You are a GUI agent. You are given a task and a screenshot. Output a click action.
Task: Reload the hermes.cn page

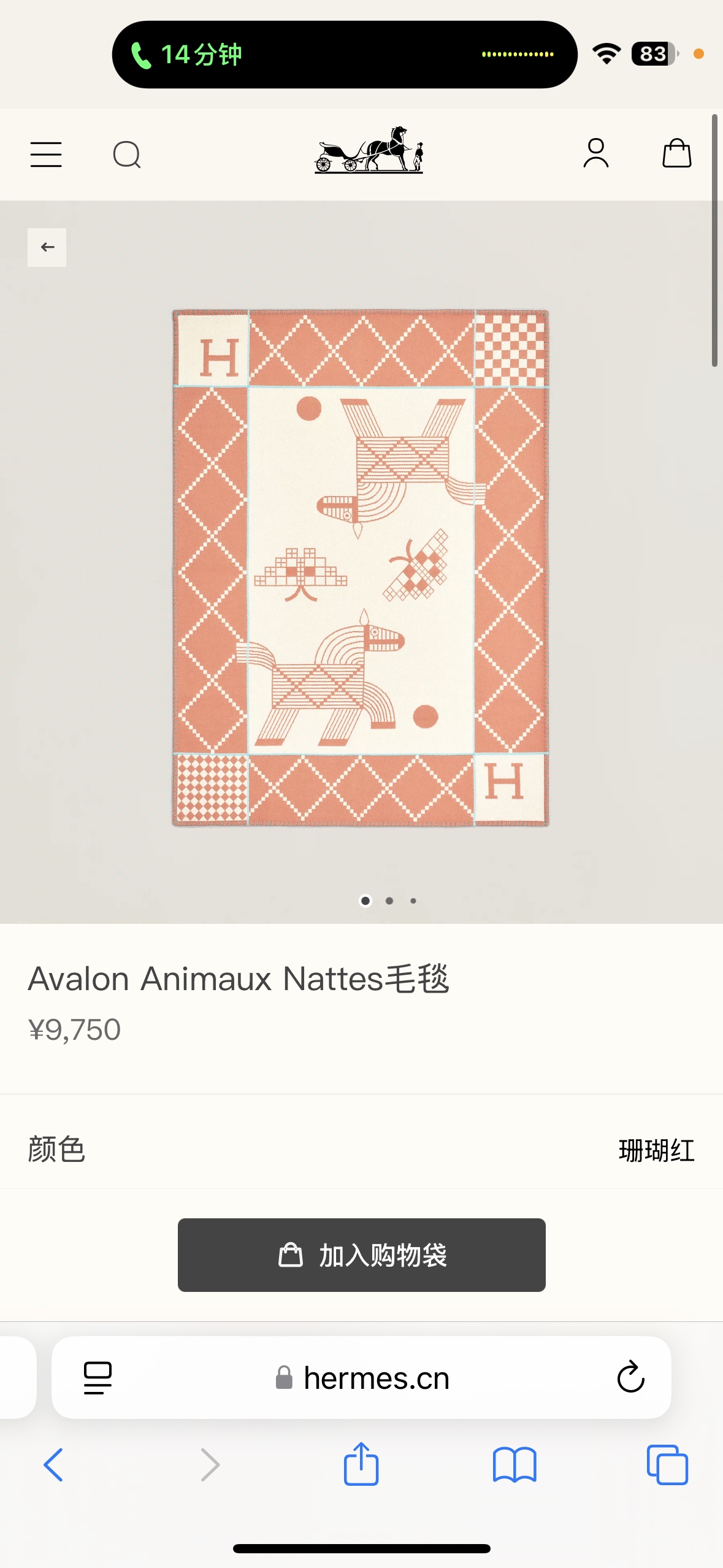(630, 1377)
